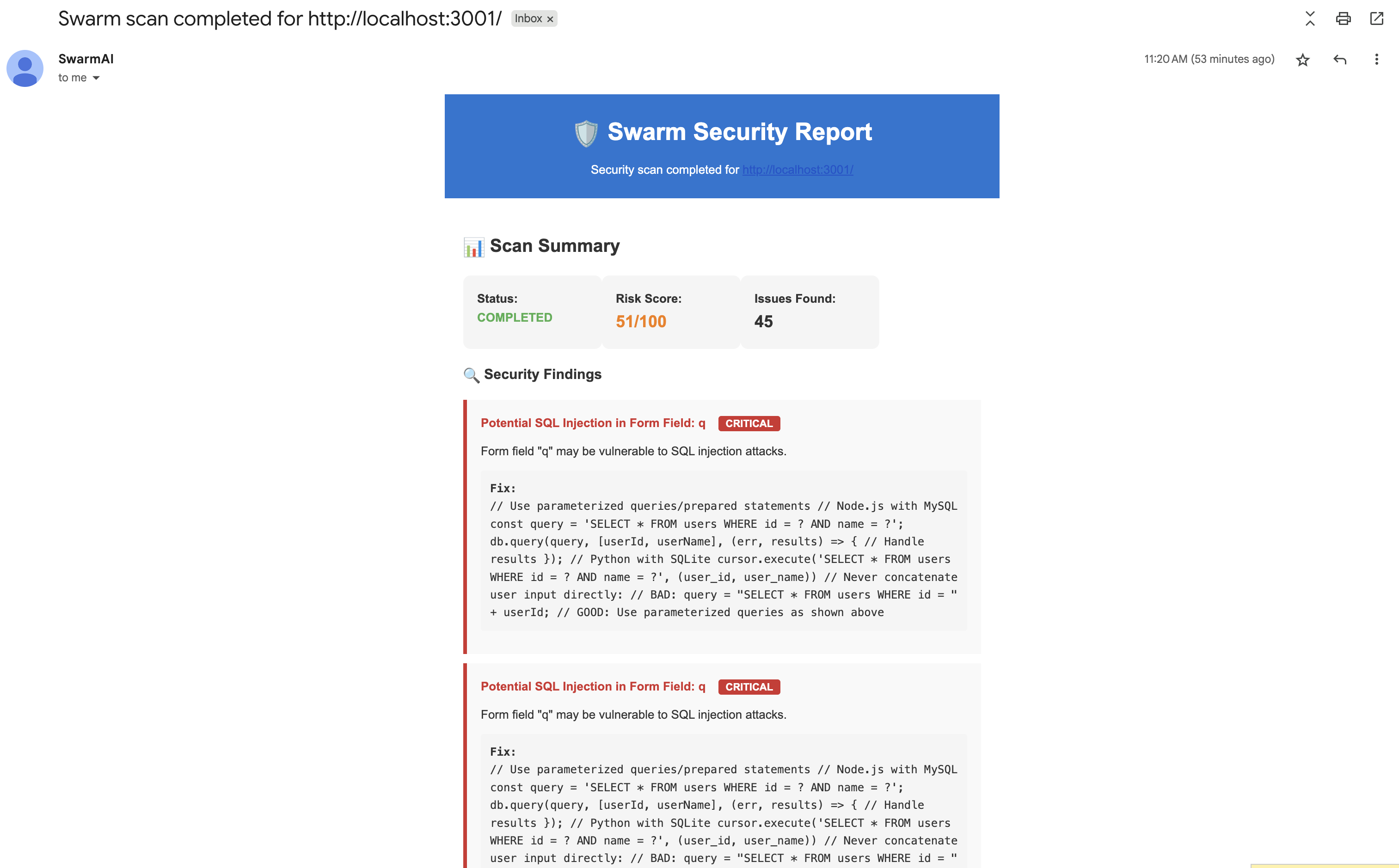This screenshot has height=868, width=1399.
Task: Click the collapse/expand all arrows icon
Action: 1309,19
